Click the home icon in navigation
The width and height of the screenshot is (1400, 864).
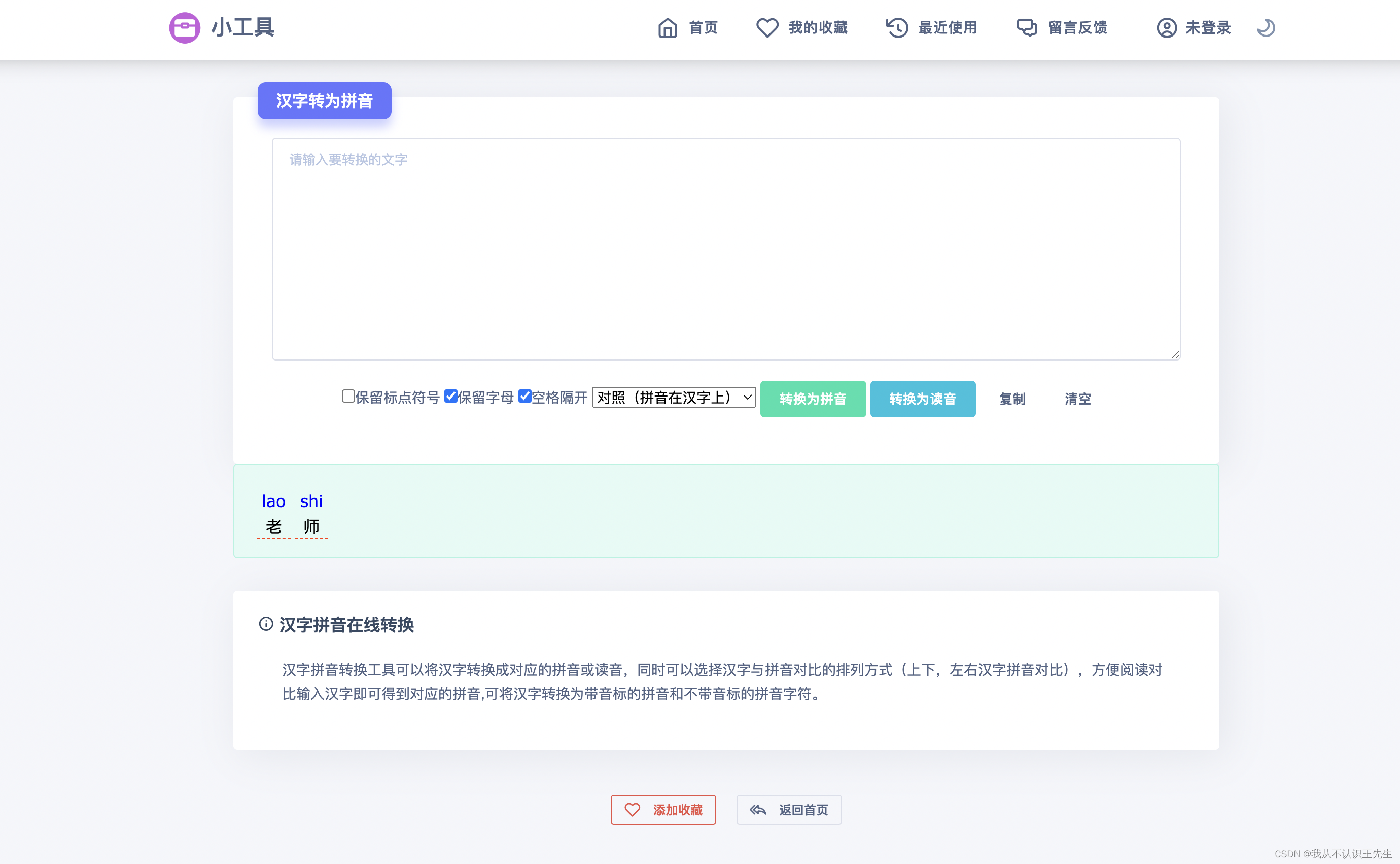point(667,27)
